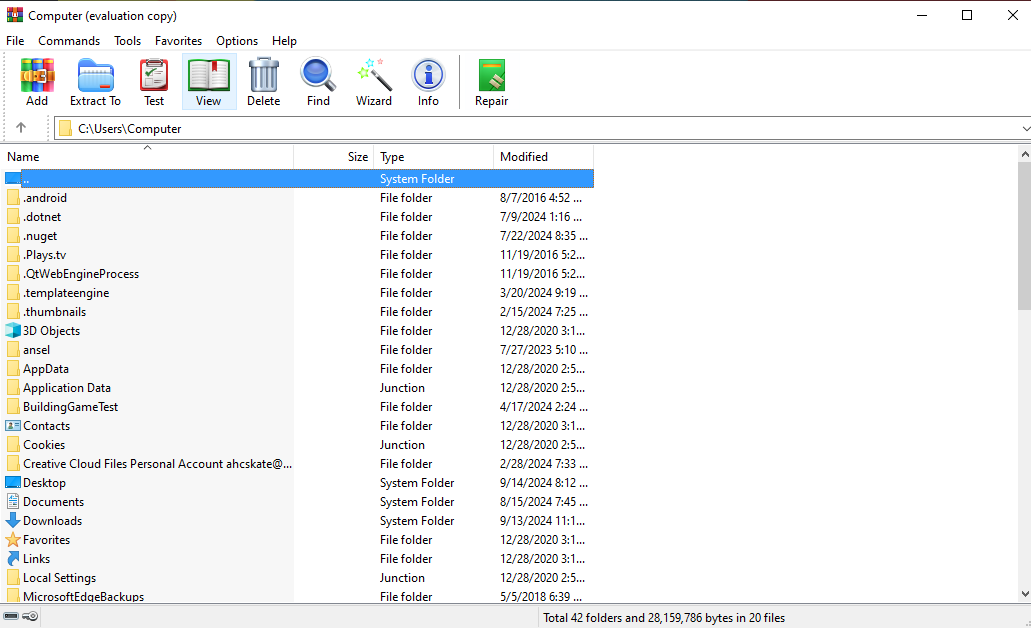Click the 8/15/2024 modified date of Documents
This screenshot has height=628, width=1031.
point(544,502)
